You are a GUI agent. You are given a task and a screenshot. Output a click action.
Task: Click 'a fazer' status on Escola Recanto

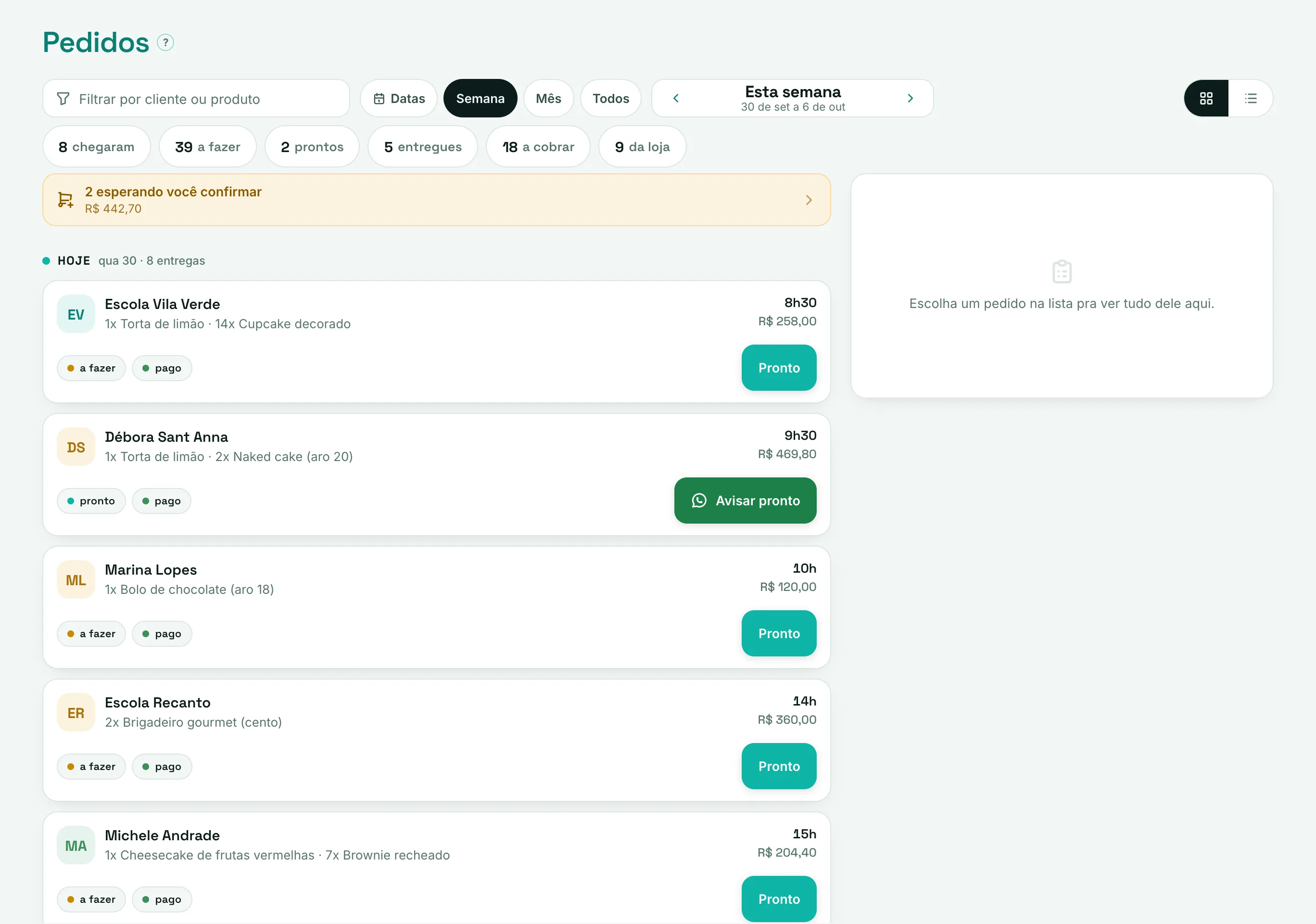[x=91, y=766]
